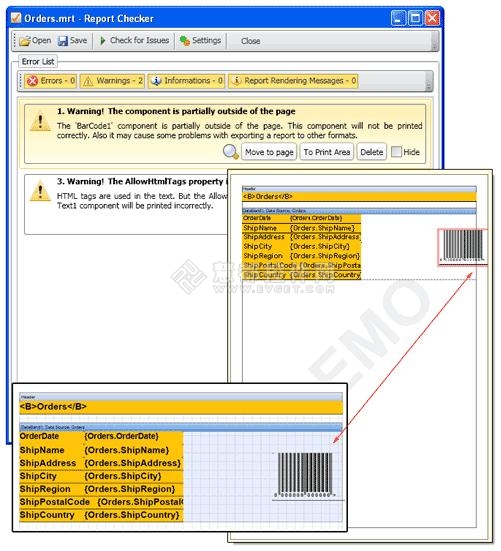The width and height of the screenshot is (501, 551).
Task: Open a report file with the Open button
Action: [35, 41]
